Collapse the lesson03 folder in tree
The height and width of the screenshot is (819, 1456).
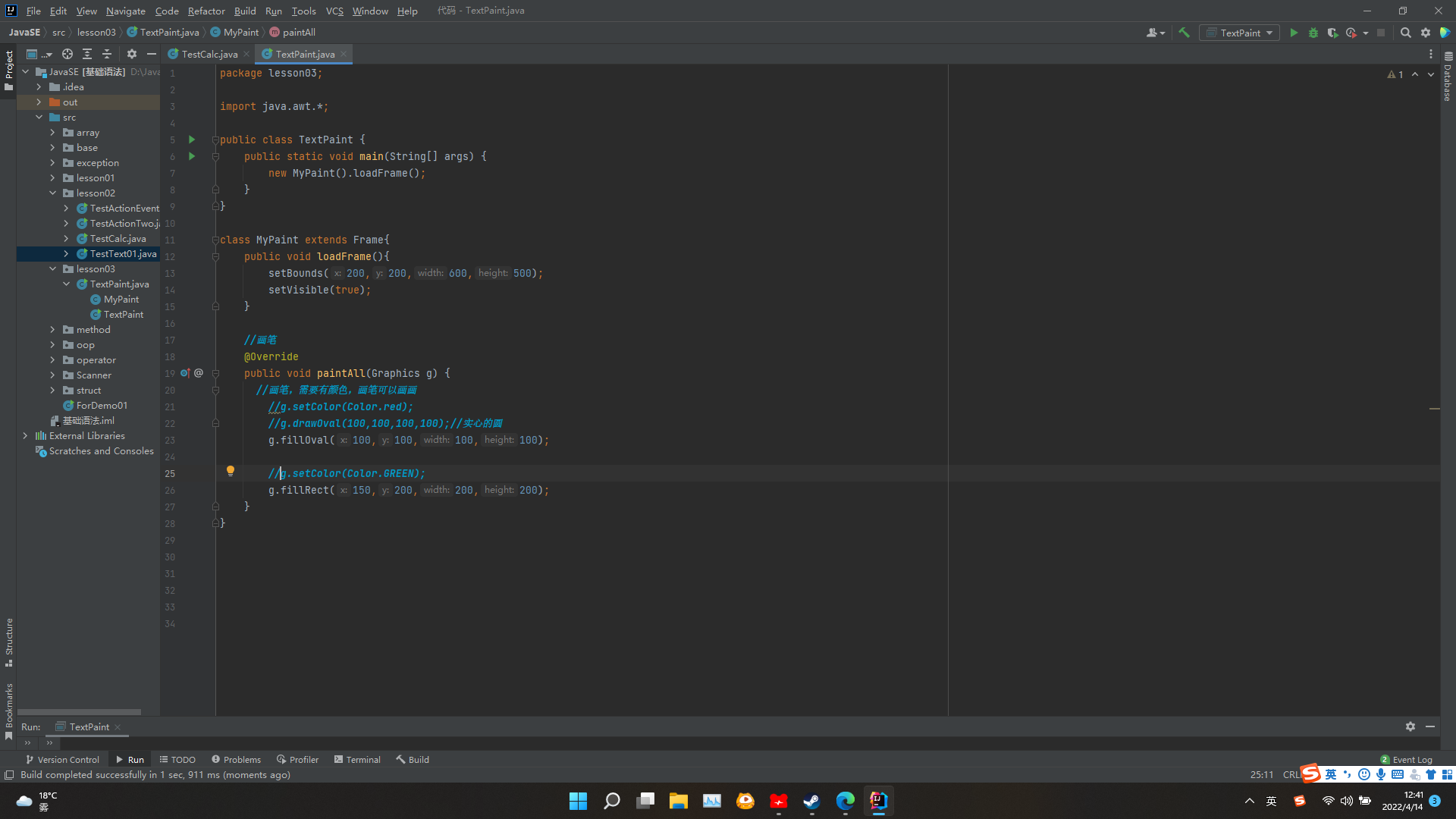pos(52,269)
